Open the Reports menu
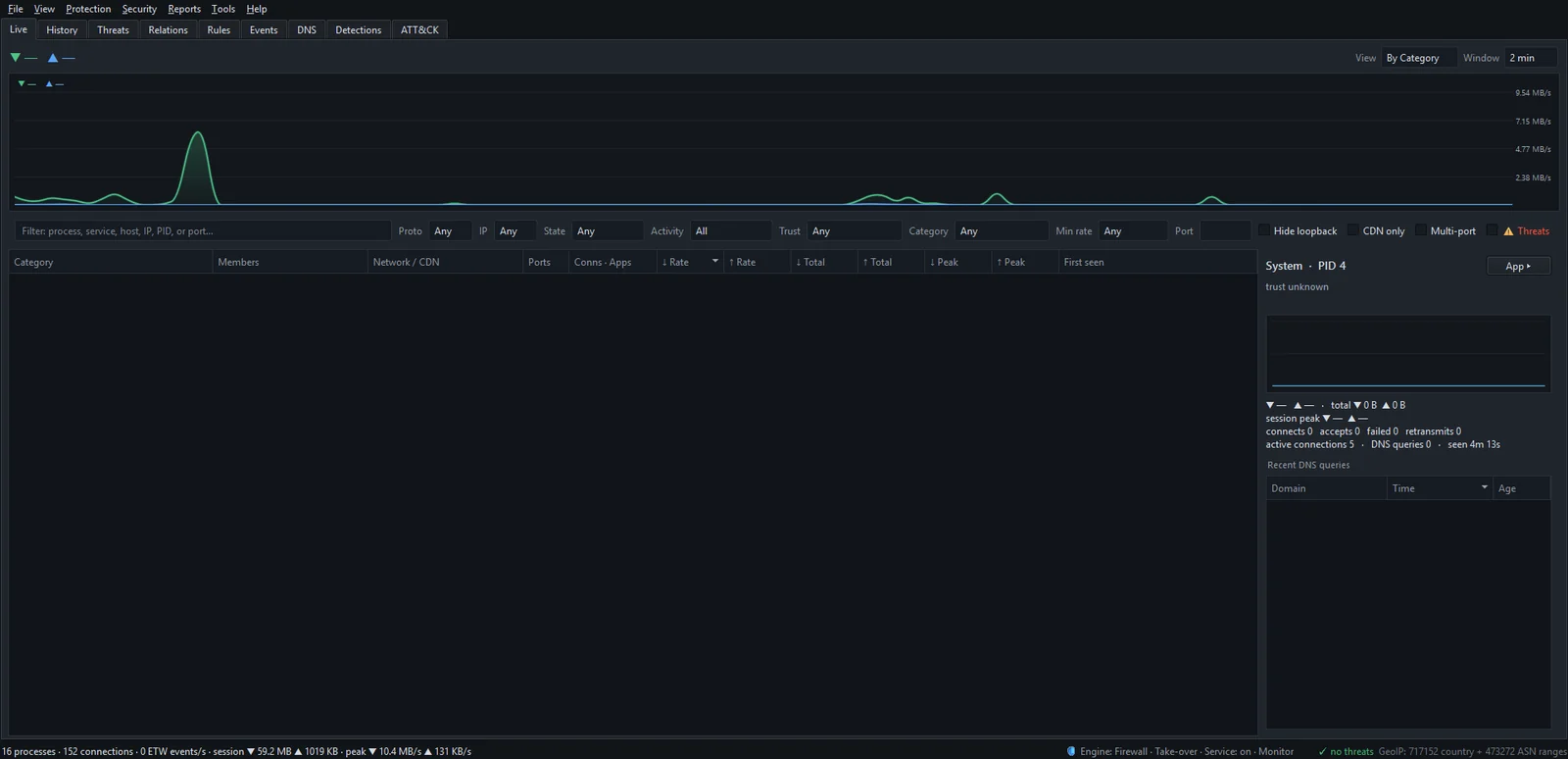Image resolution: width=1568 pixels, height=759 pixels. coord(184,9)
